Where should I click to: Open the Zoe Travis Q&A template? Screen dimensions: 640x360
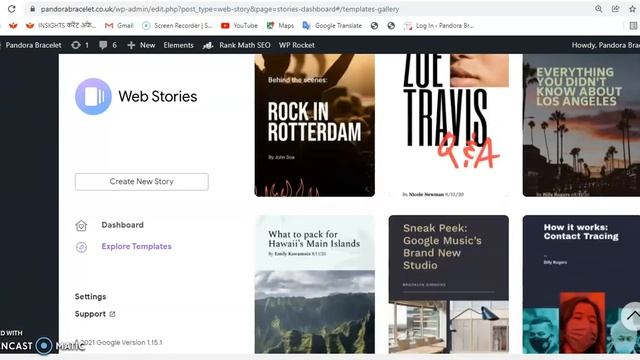coord(449,125)
